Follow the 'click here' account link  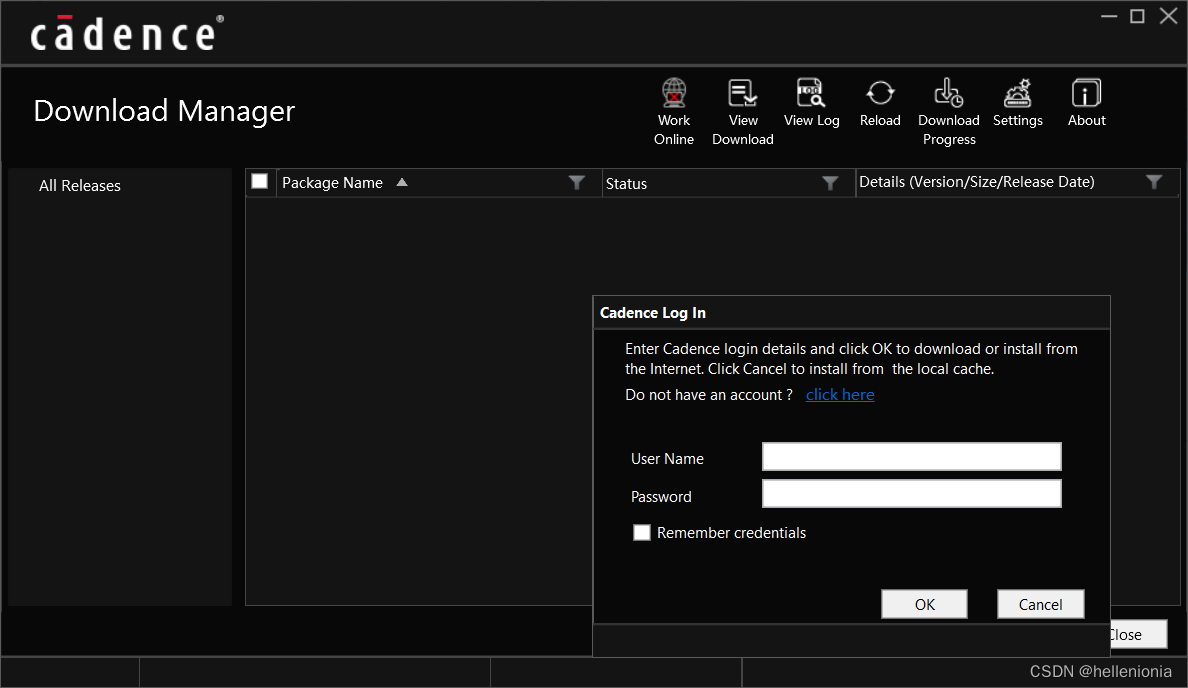click(839, 395)
